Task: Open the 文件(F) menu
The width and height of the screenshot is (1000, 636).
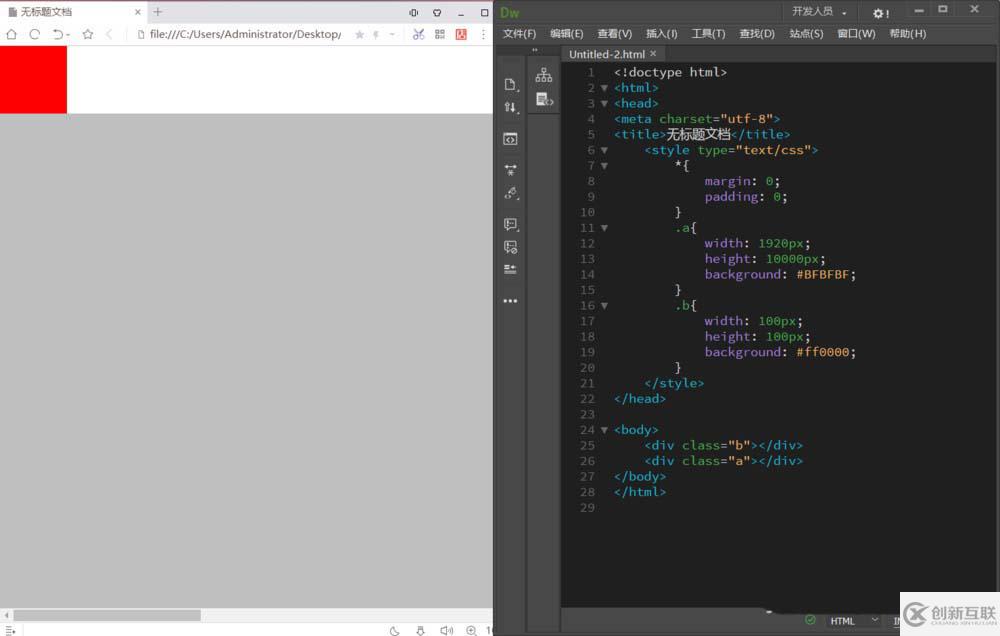Action: 519,34
